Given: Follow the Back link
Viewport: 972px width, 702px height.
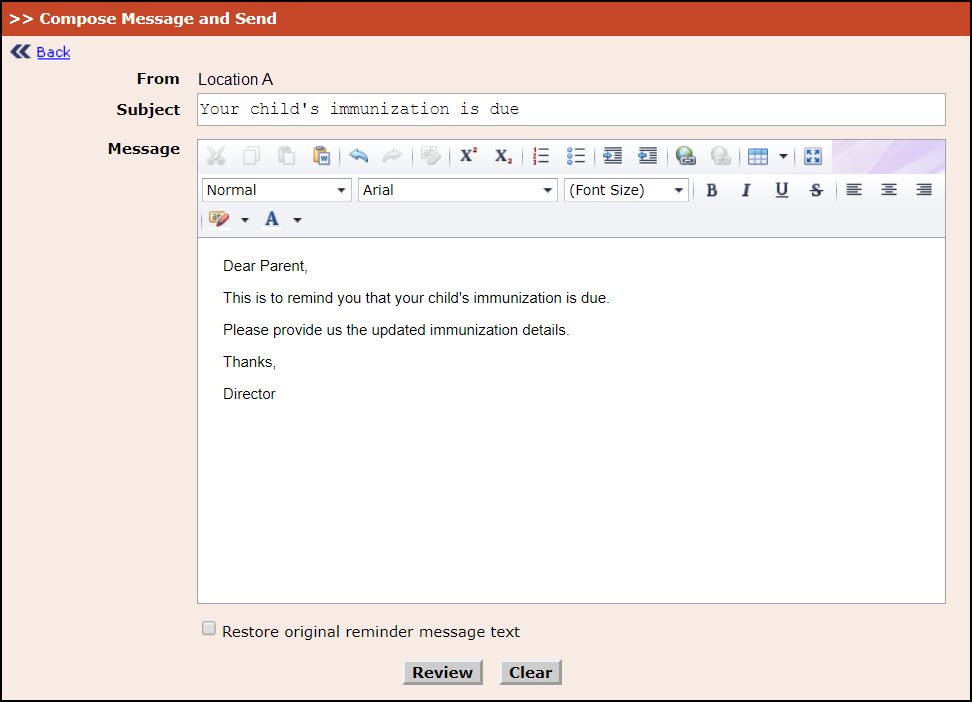Looking at the screenshot, I should click(53, 52).
